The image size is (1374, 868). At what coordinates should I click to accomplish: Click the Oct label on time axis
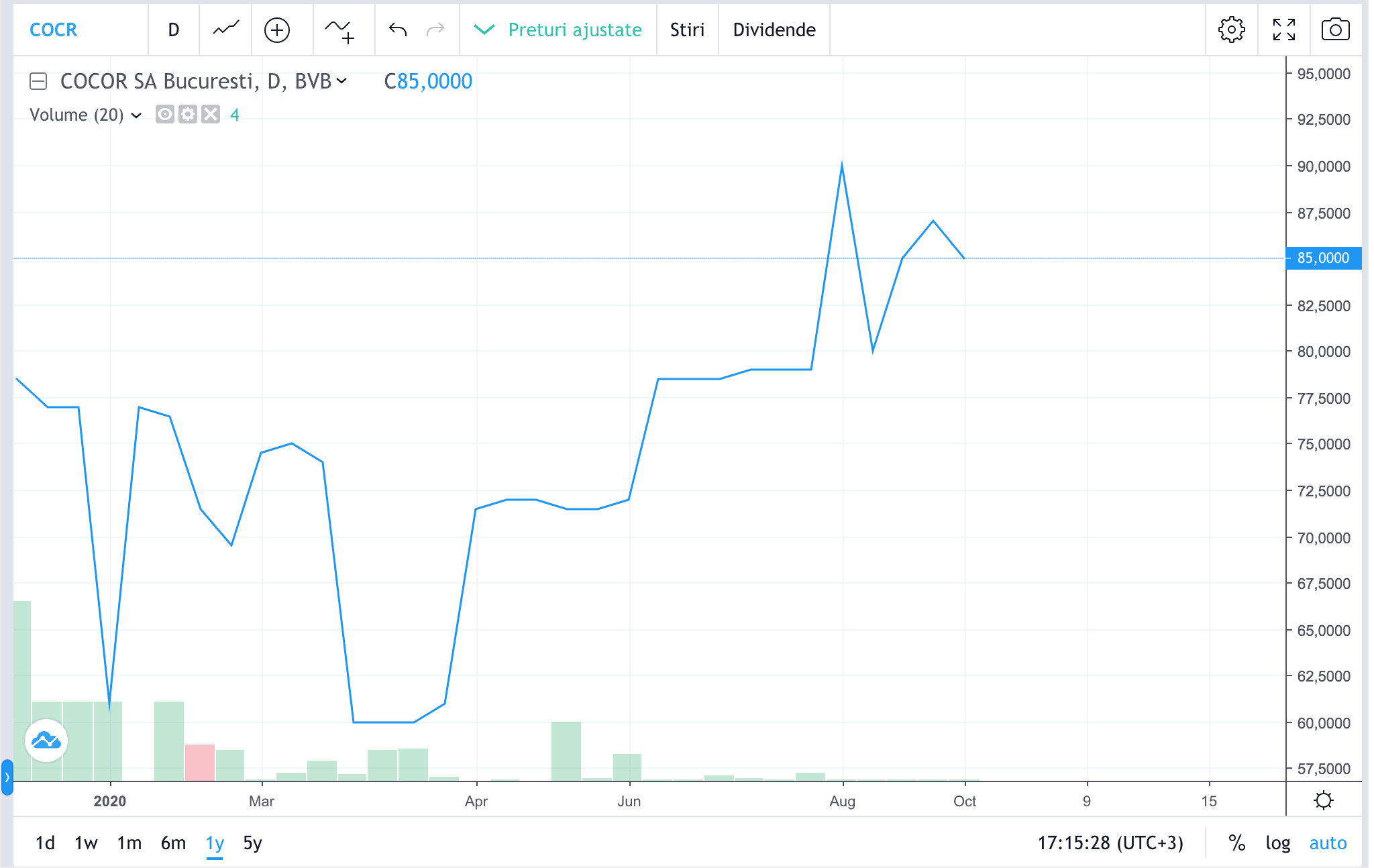[x=965, y=801]
